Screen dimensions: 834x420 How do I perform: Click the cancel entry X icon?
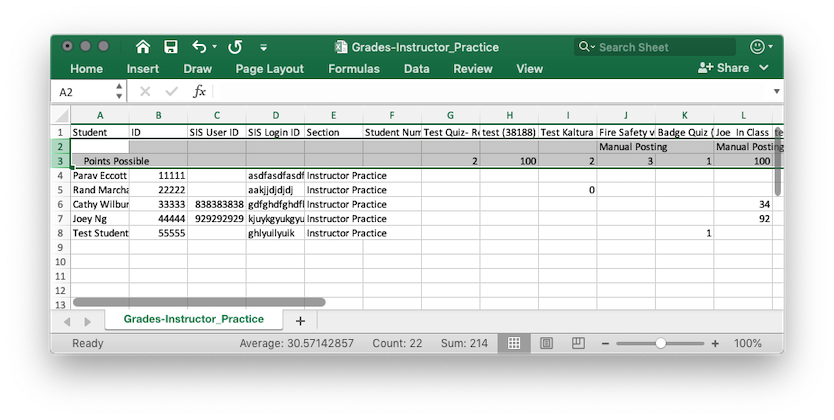145,91
